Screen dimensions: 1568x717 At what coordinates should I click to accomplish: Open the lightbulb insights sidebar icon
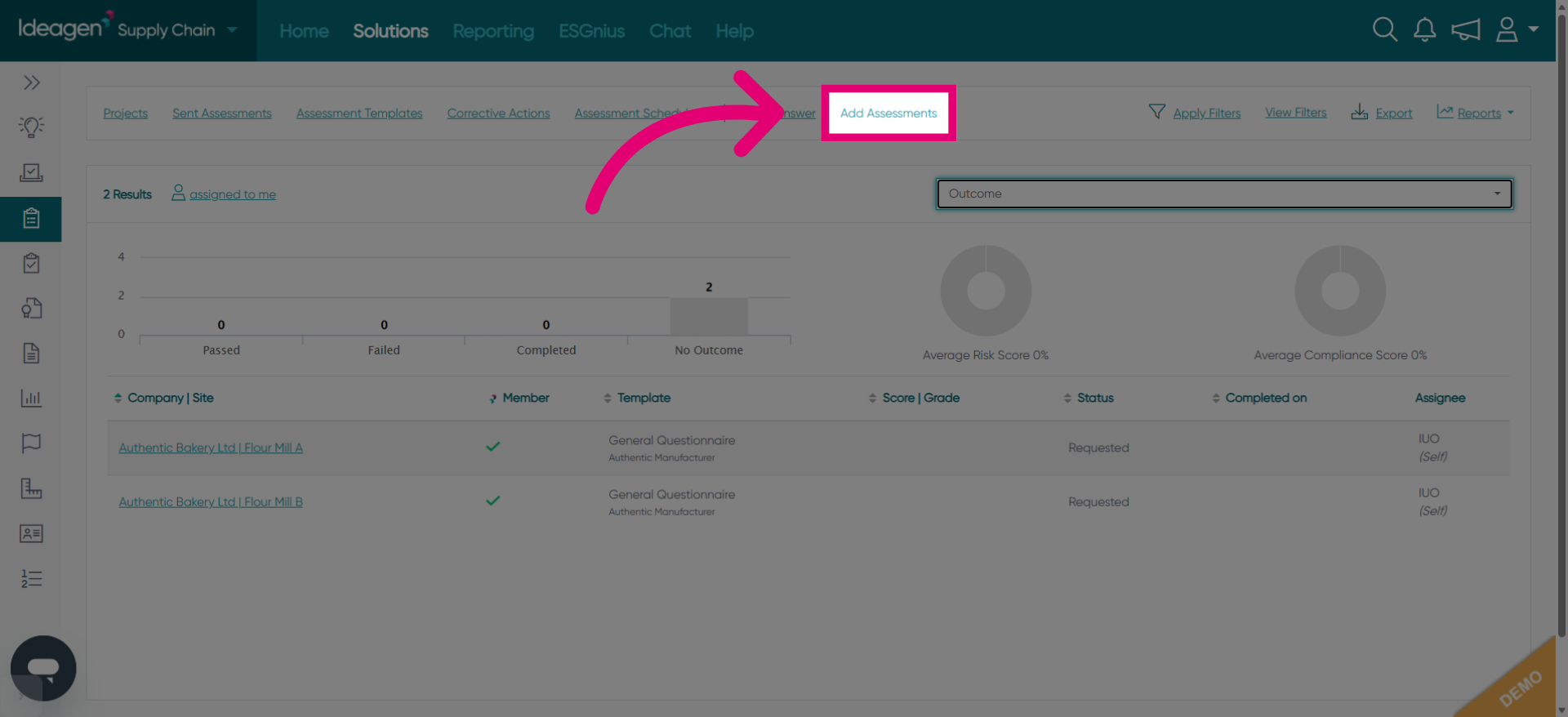tap(31, 127)
